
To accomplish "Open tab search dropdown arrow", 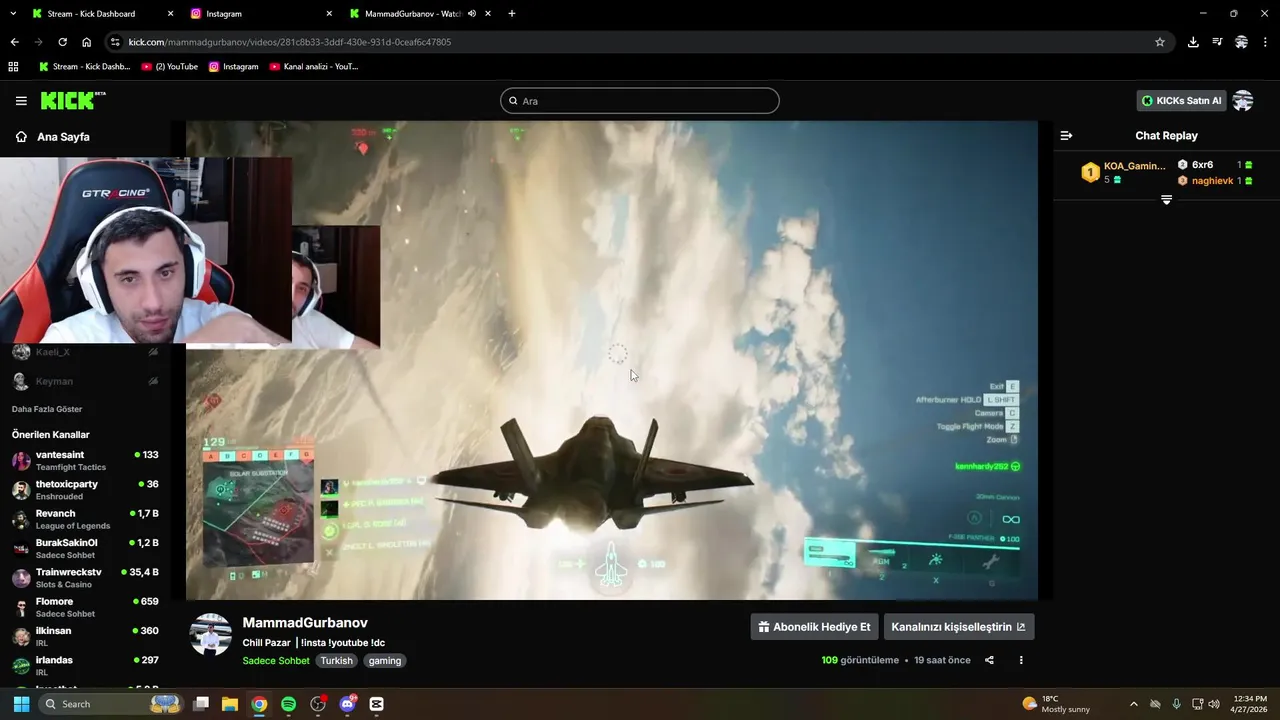I will pyautogui.click(x=11, y=14).
